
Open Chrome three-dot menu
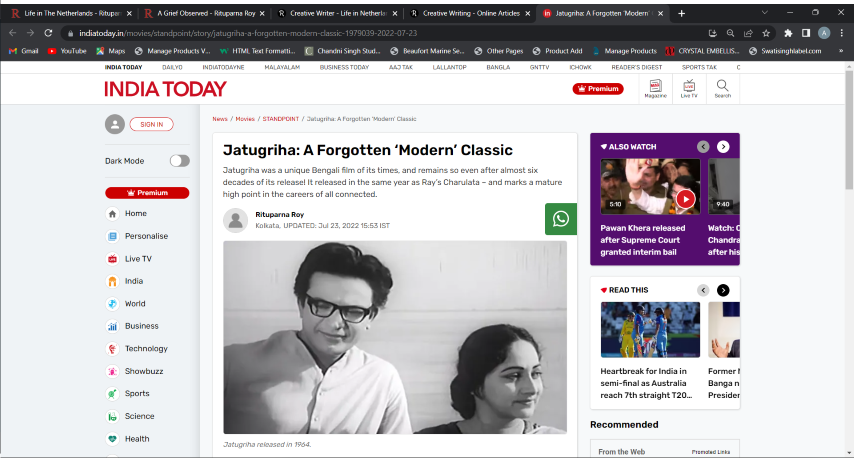click(x=842, y=33)
